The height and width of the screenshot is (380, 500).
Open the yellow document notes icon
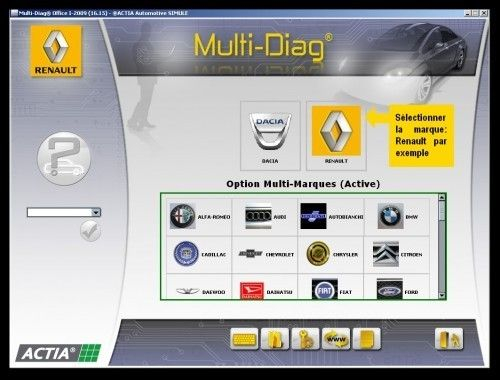click(x=367, y=339)
